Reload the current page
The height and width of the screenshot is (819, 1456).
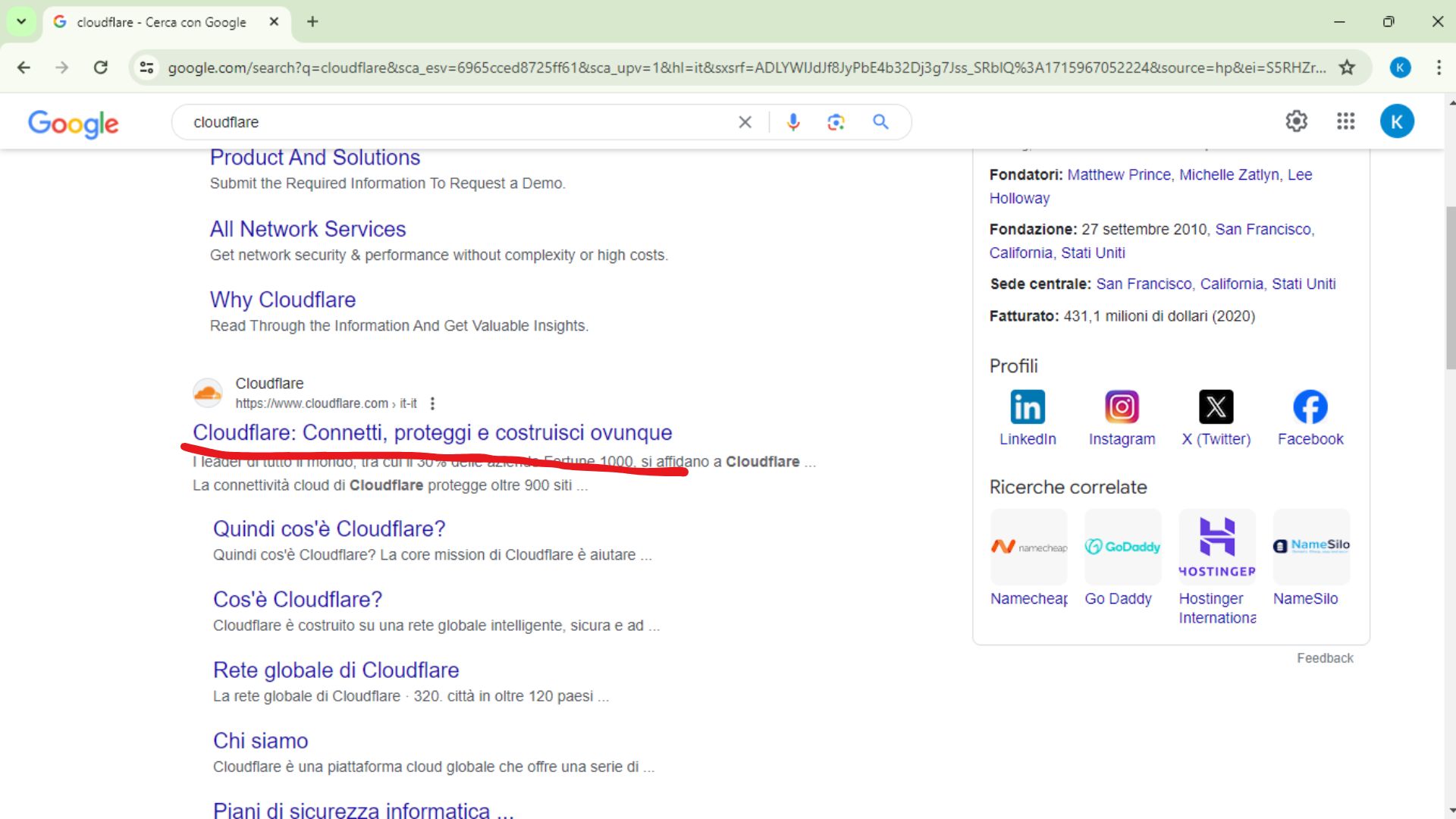pos(100,67)
